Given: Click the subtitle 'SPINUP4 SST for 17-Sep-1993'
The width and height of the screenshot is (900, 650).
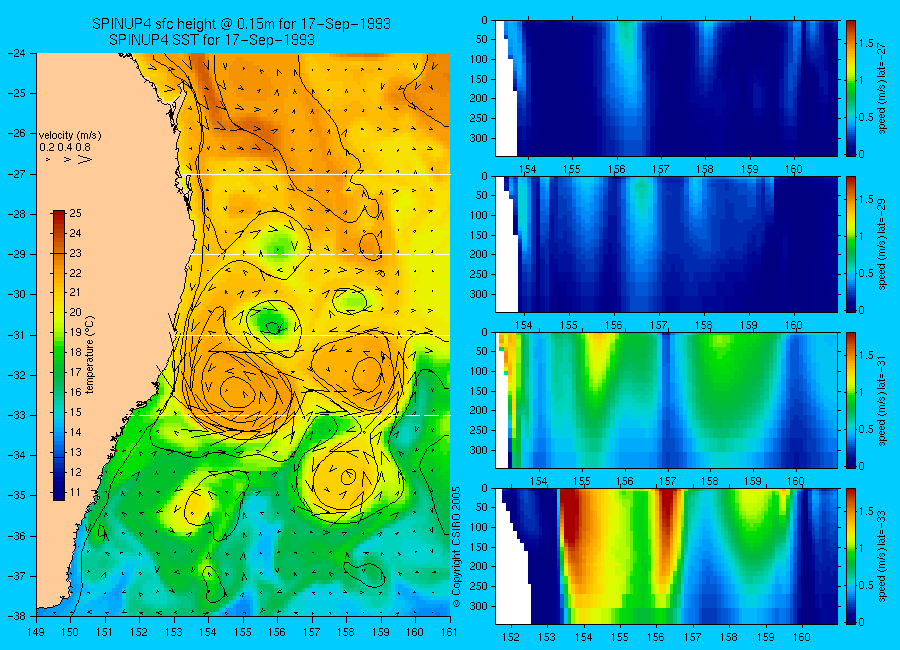Looking at the screenshot, I should 212,40.
